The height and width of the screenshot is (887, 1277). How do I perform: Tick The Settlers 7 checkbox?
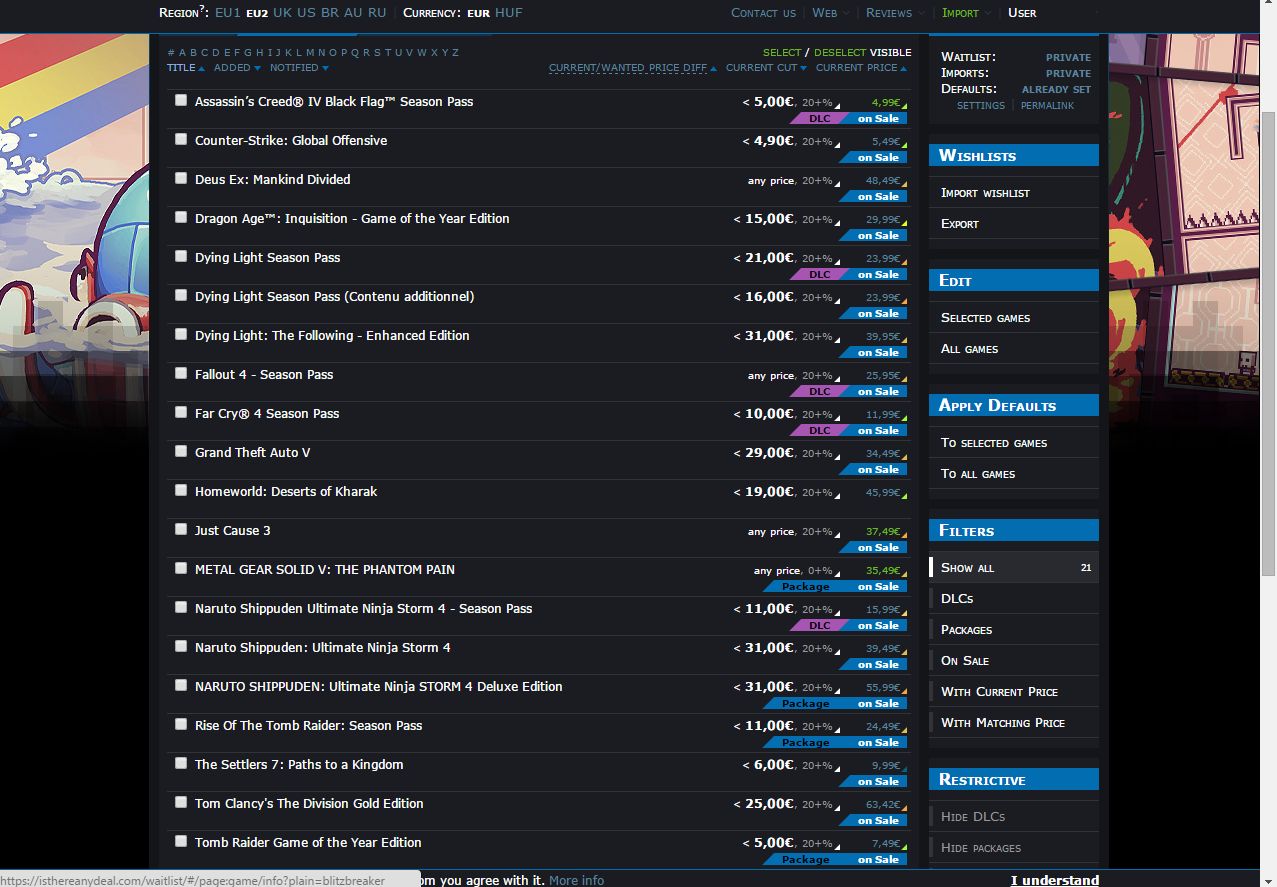181,763
